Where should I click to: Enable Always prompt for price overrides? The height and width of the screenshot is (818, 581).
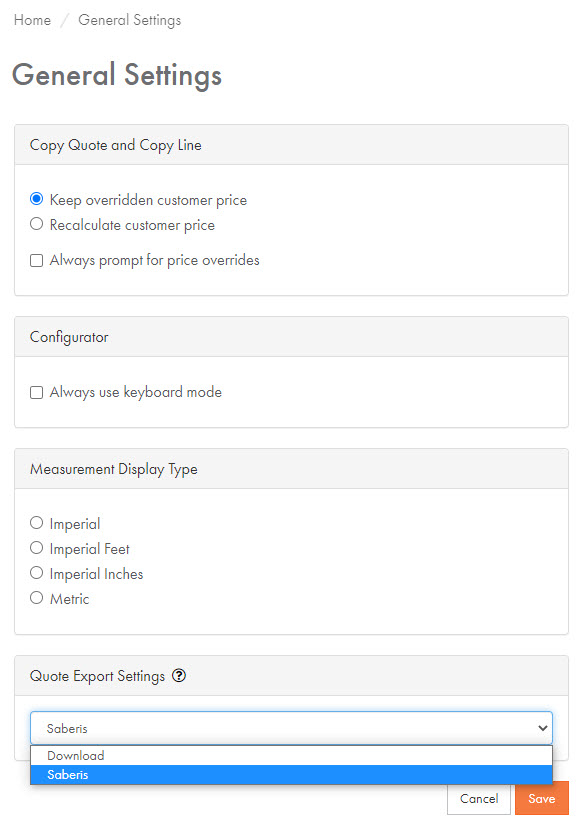tap(37, 260)
